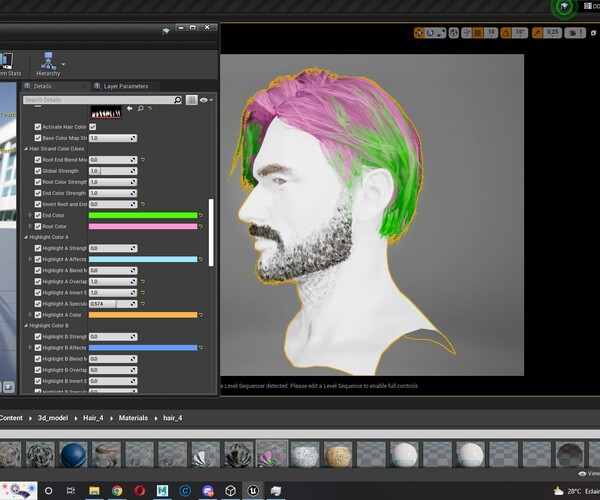The image size is (600, 500).
Task: Navigate to Materials folder in breadcrumb
Action: (133, 418)
